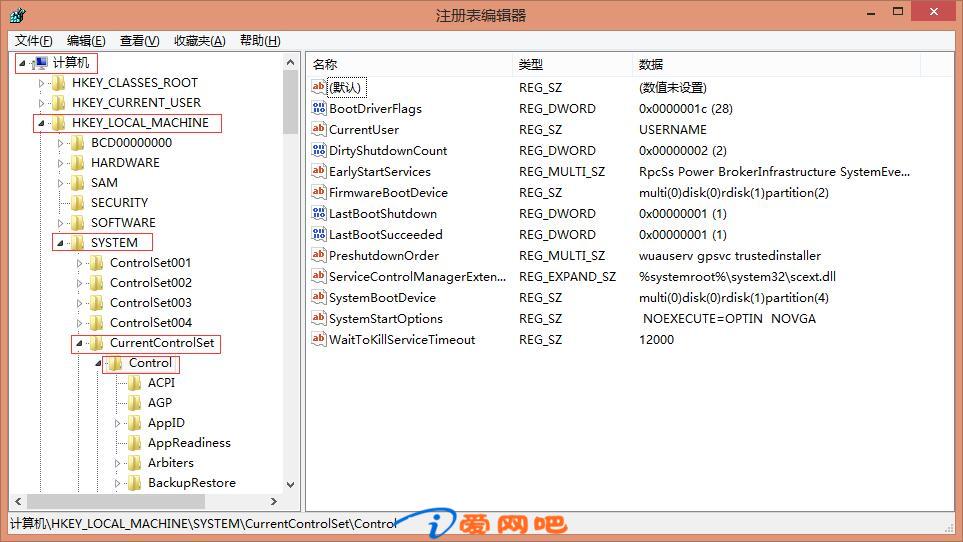
Task: Click the ab icon beside WaitToKillServiceTimeout
Action: [318, 339]
